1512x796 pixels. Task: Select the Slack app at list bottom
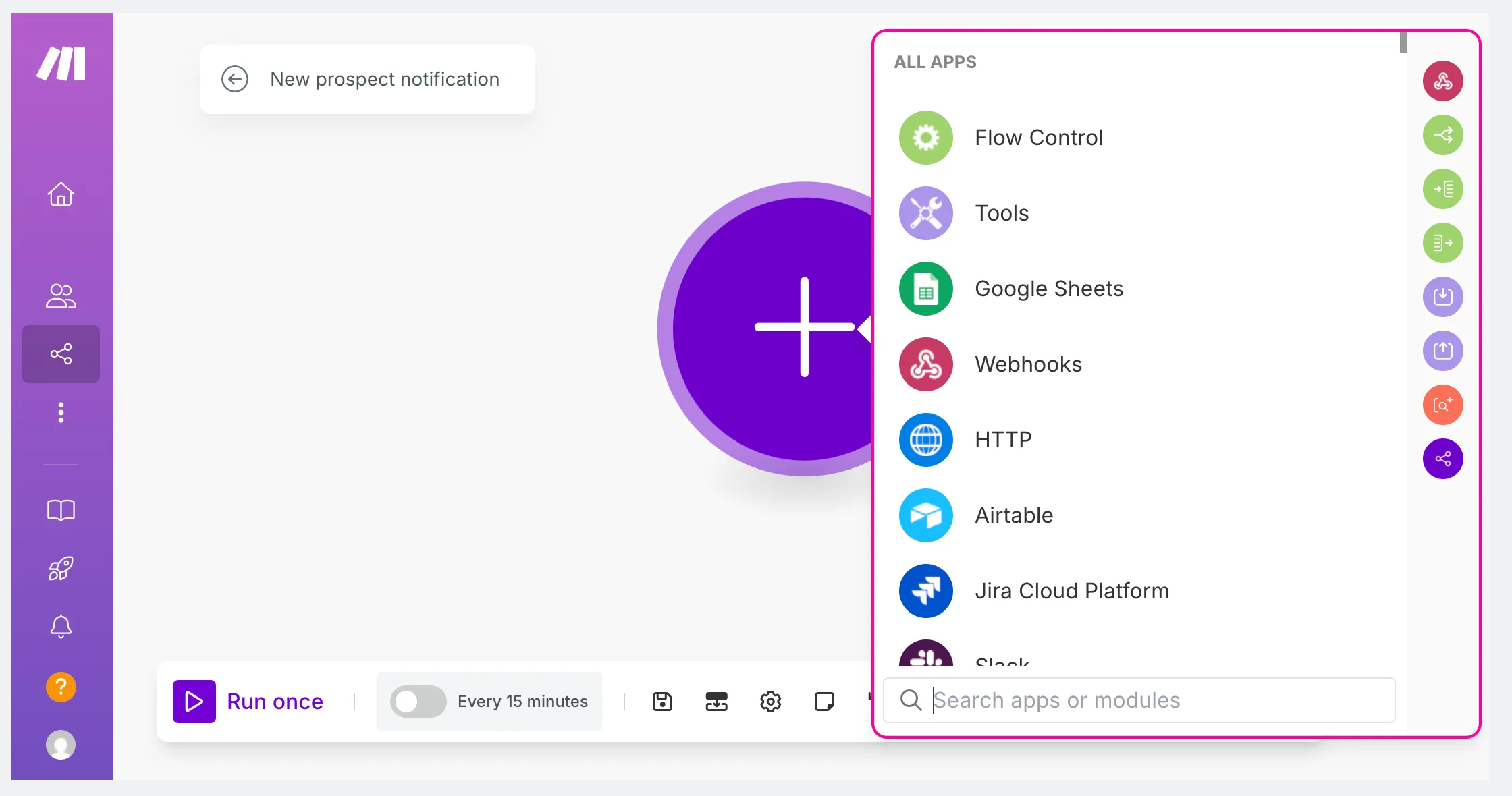point(1141,653)
